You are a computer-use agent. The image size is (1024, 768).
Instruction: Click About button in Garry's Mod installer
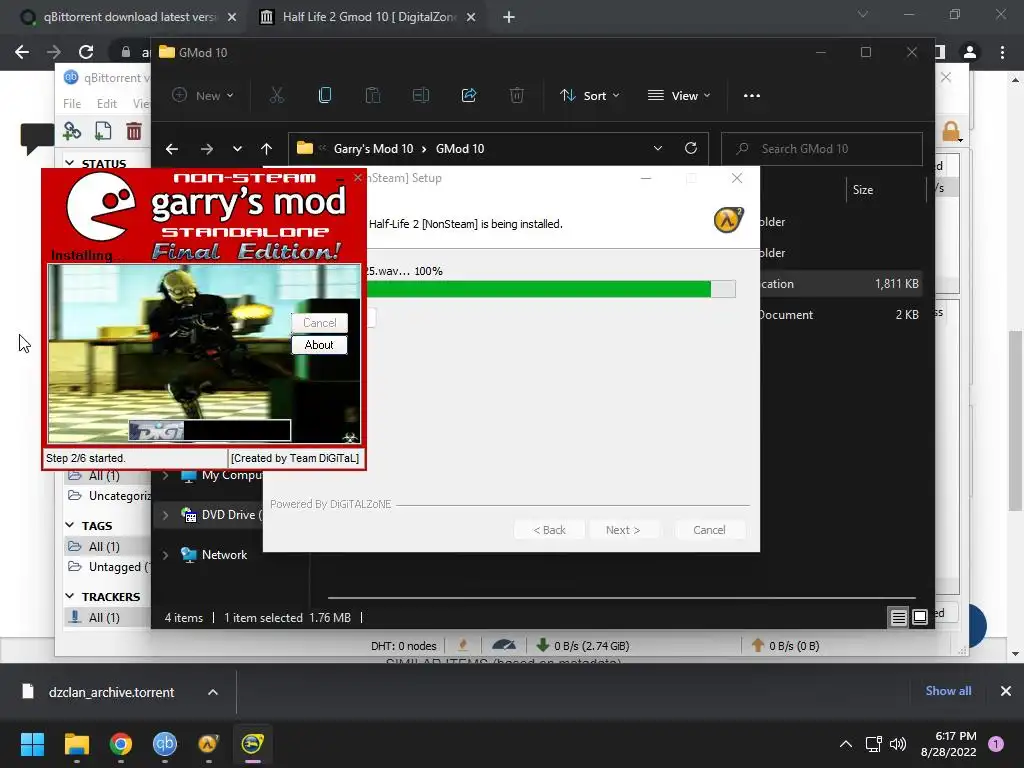[319, 345]
